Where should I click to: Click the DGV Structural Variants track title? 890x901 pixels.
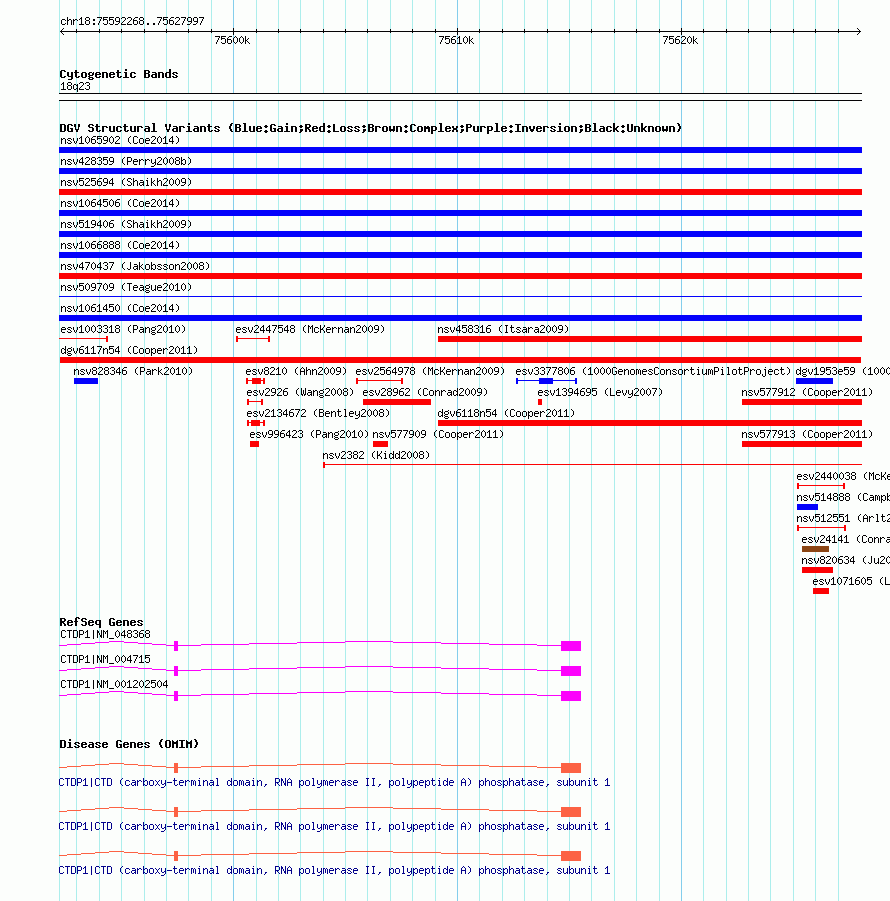(x=371, y=128)
